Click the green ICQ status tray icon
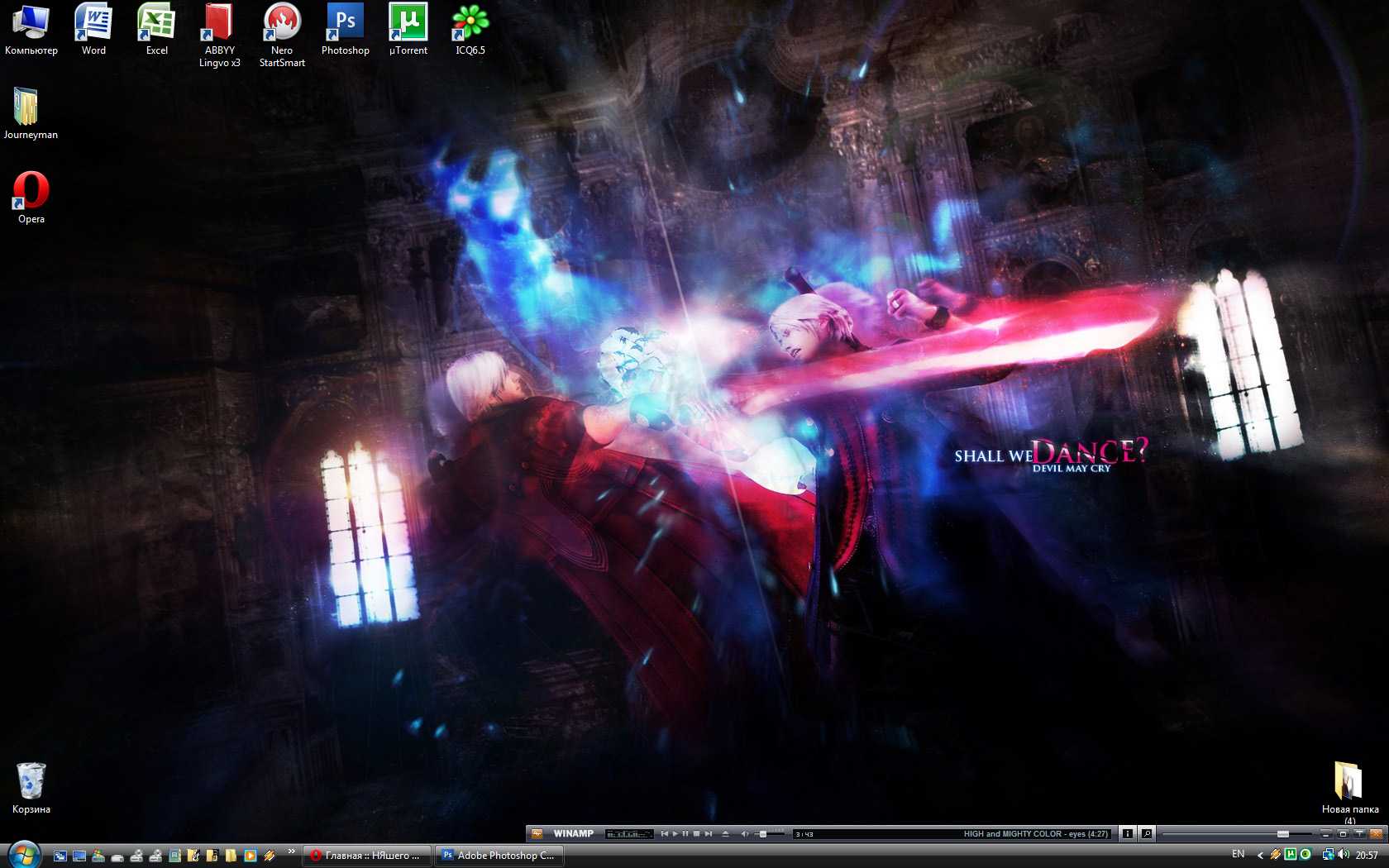 click(1305, 855)
